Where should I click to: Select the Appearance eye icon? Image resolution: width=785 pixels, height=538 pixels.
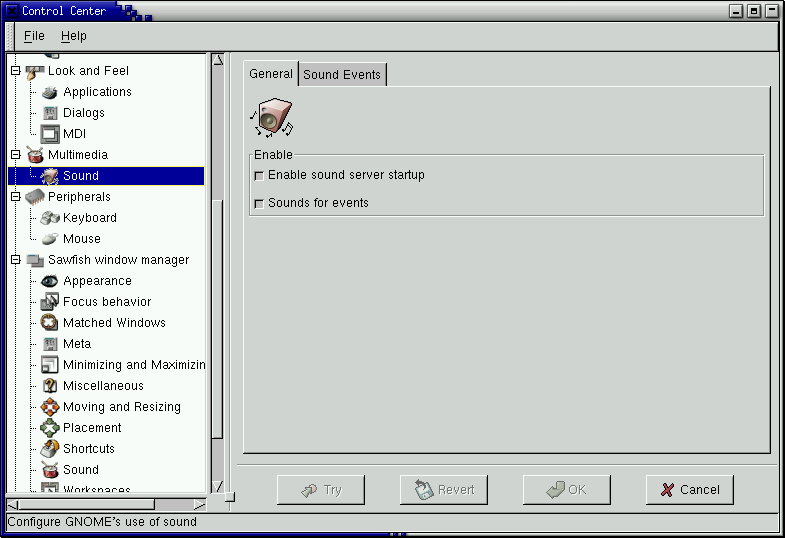pyautogui.click(x=50, y=281)
